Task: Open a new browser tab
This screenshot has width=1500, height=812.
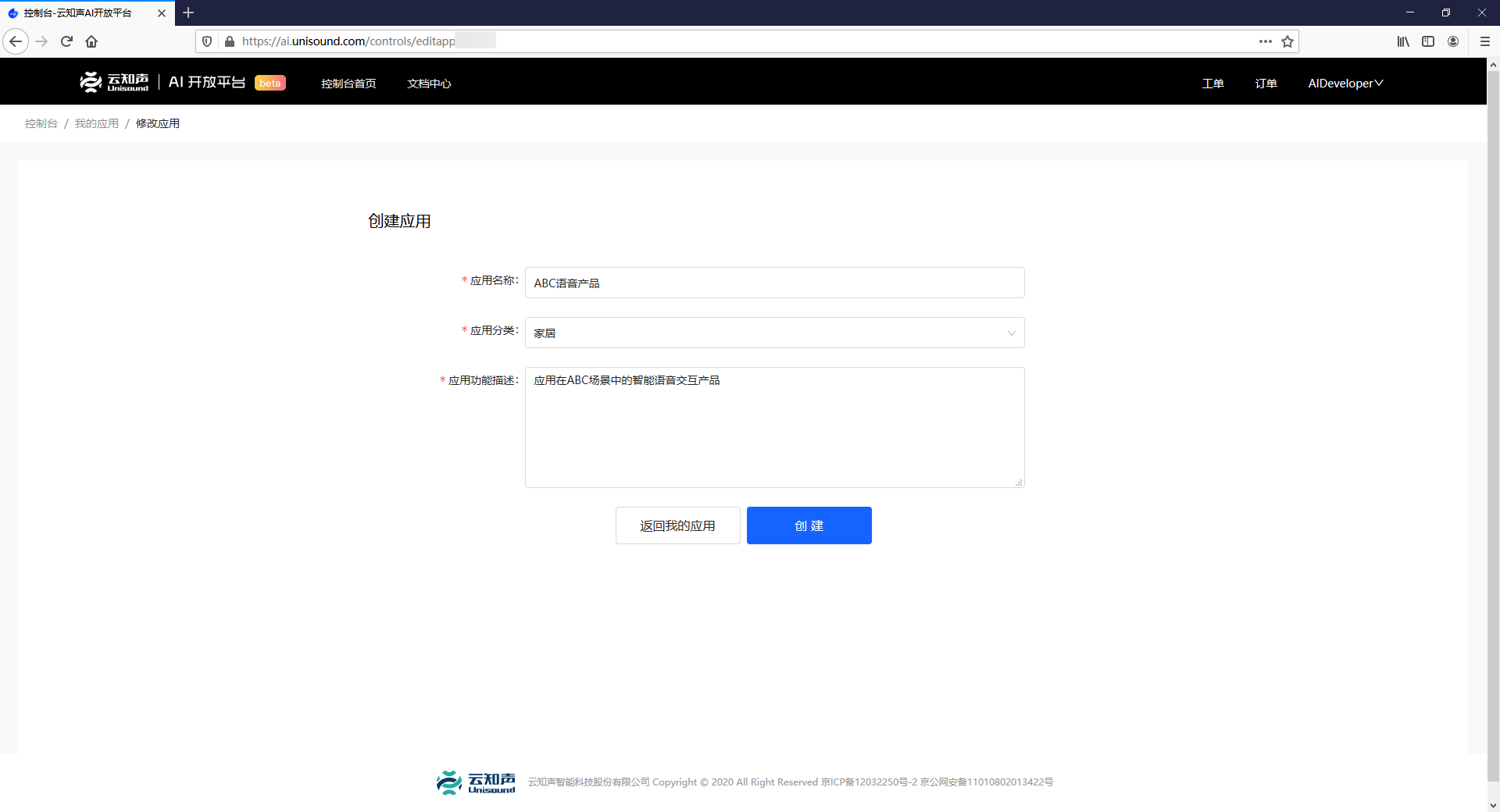Action: coord(188,12)
